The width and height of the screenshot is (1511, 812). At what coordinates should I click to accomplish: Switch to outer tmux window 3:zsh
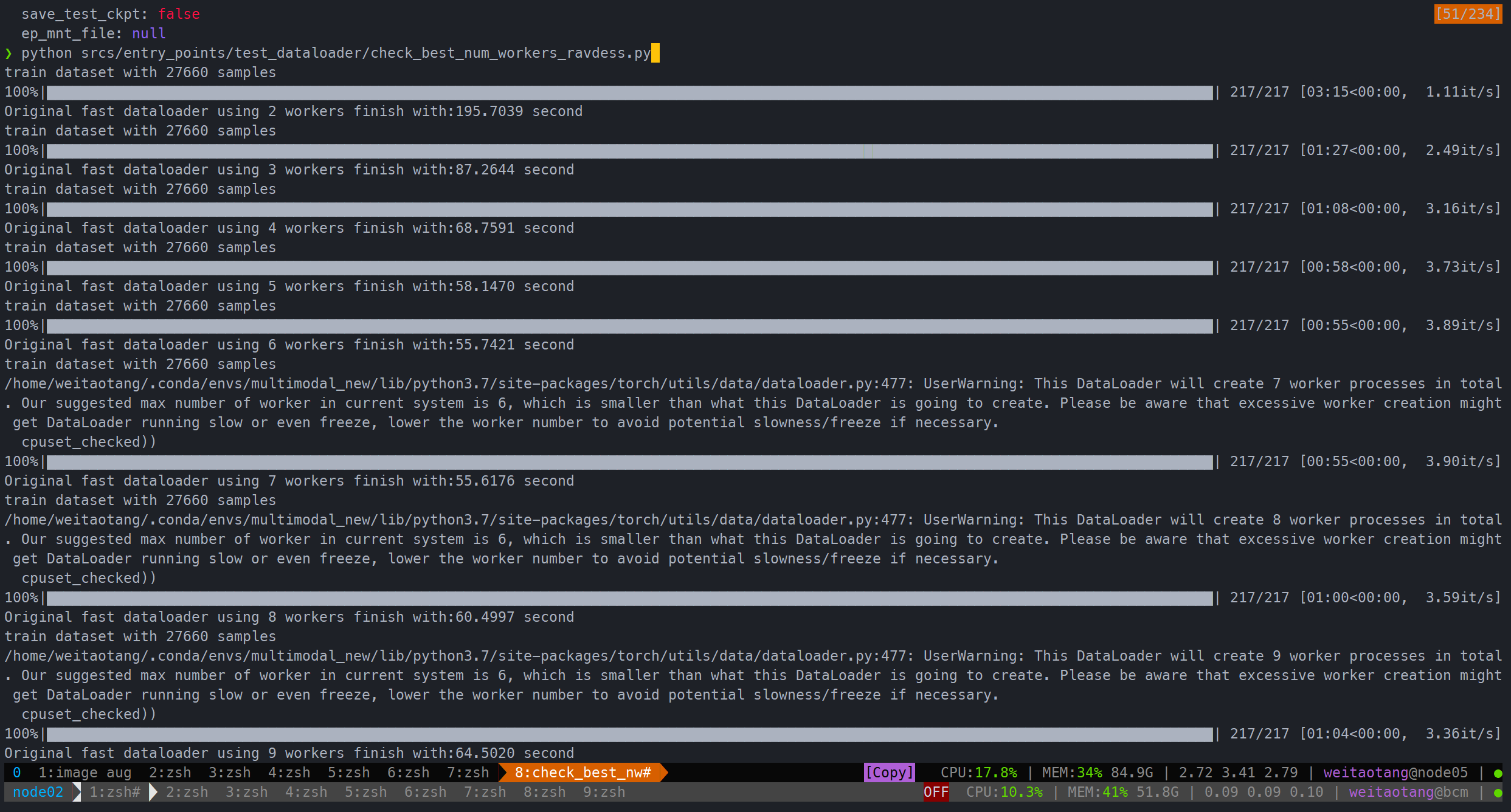(x=246, y=792)
